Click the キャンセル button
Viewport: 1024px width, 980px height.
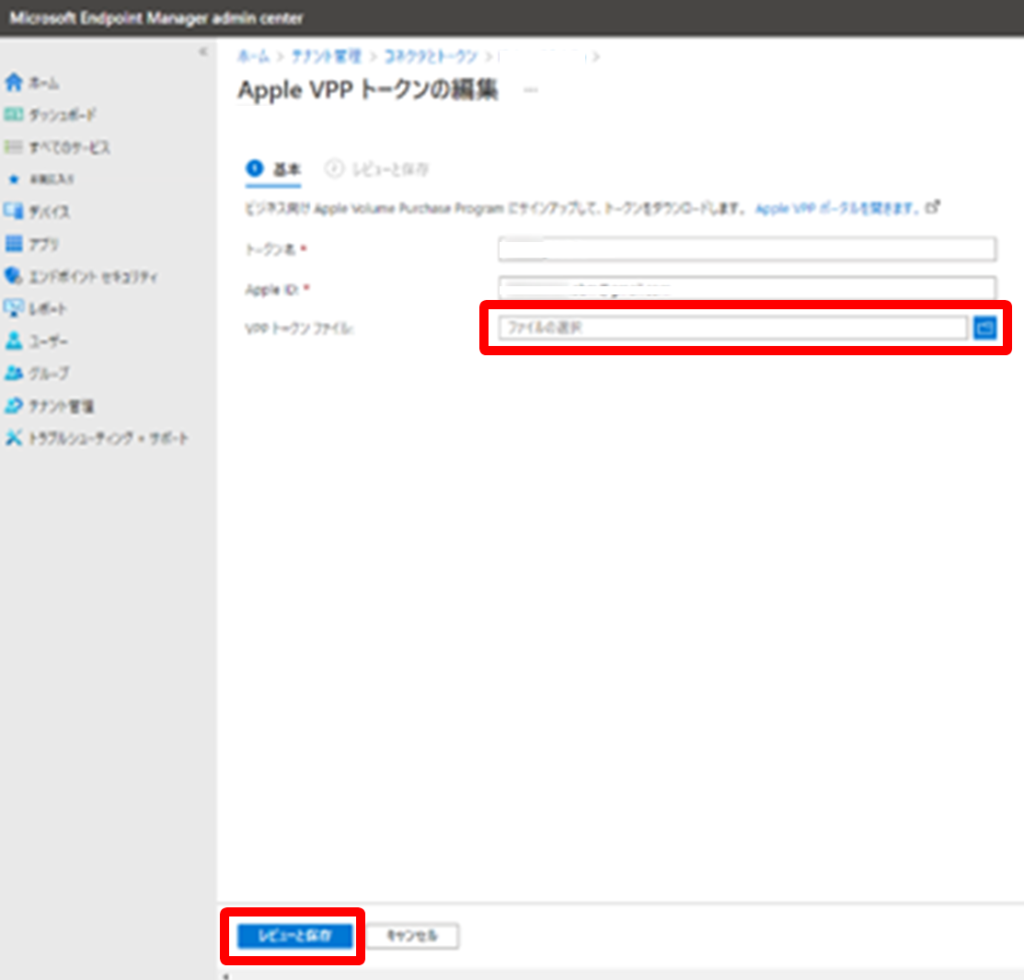[412, 936]
